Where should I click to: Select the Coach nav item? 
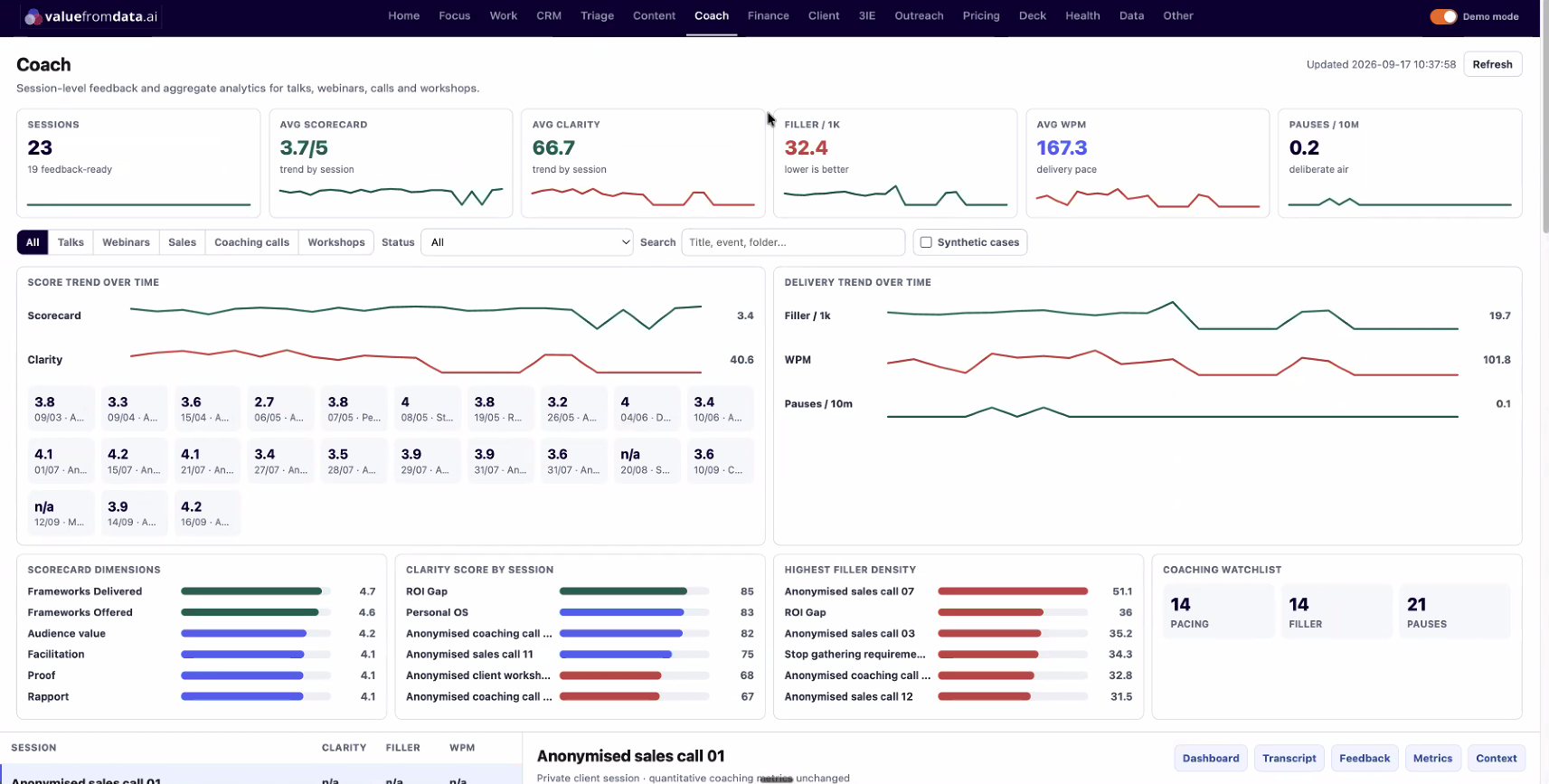coord(712,16)
